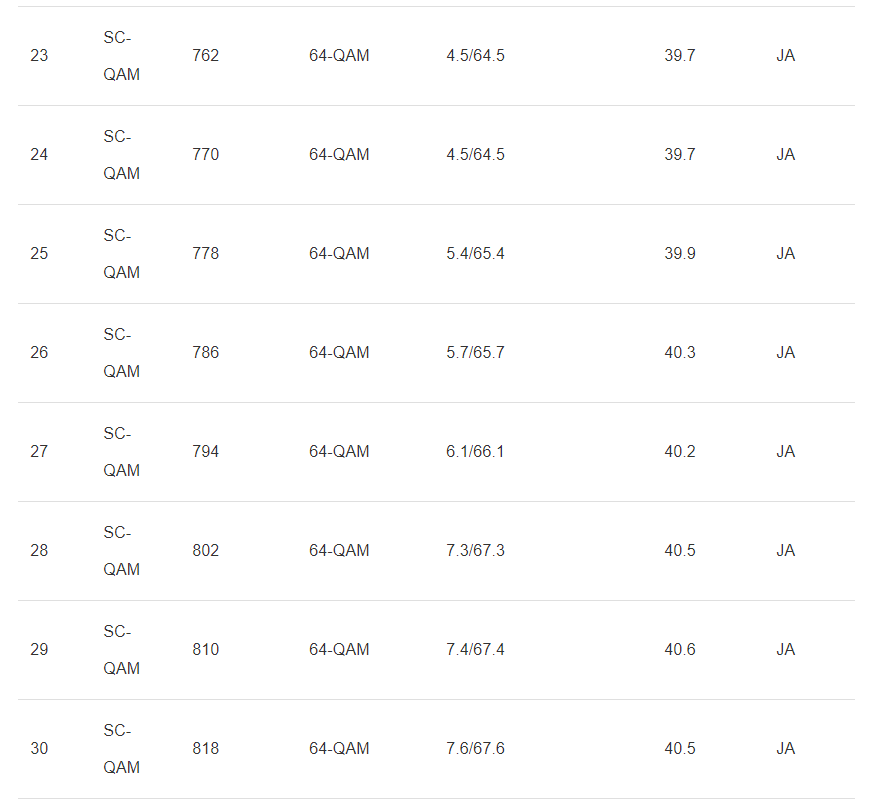
Task: Select the 39.9 reading
Action: point(679,254)
